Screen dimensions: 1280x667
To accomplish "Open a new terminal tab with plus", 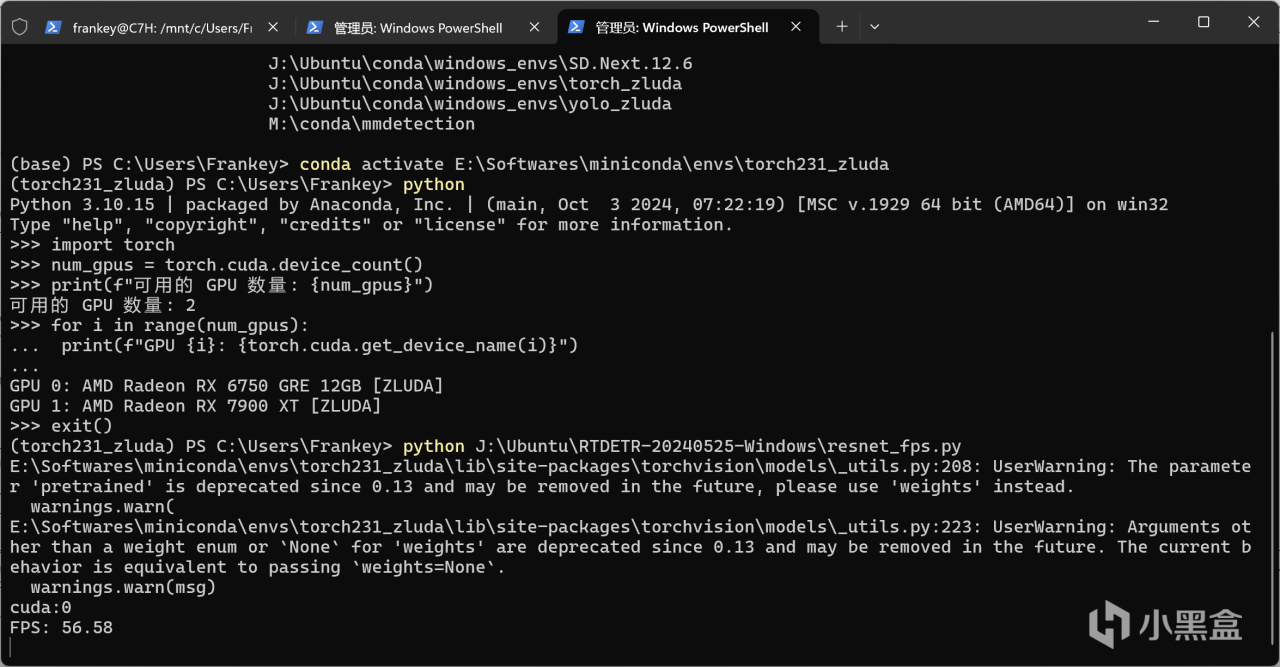I will coord(842,27).
